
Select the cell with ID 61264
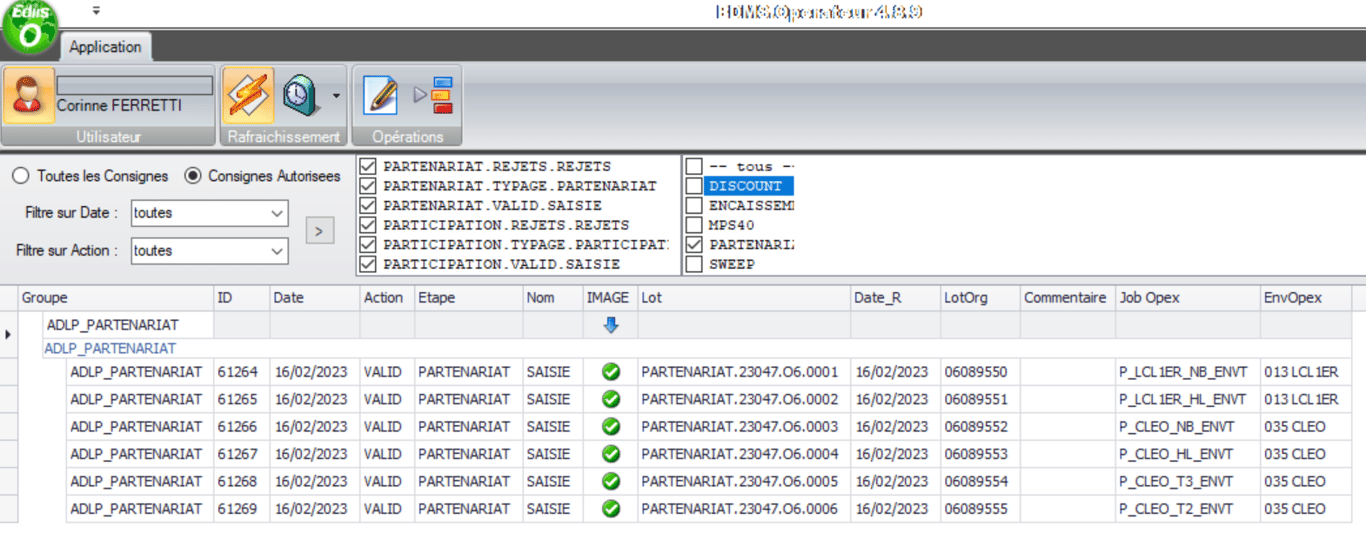pyautogui.click(x=242, y=372)
